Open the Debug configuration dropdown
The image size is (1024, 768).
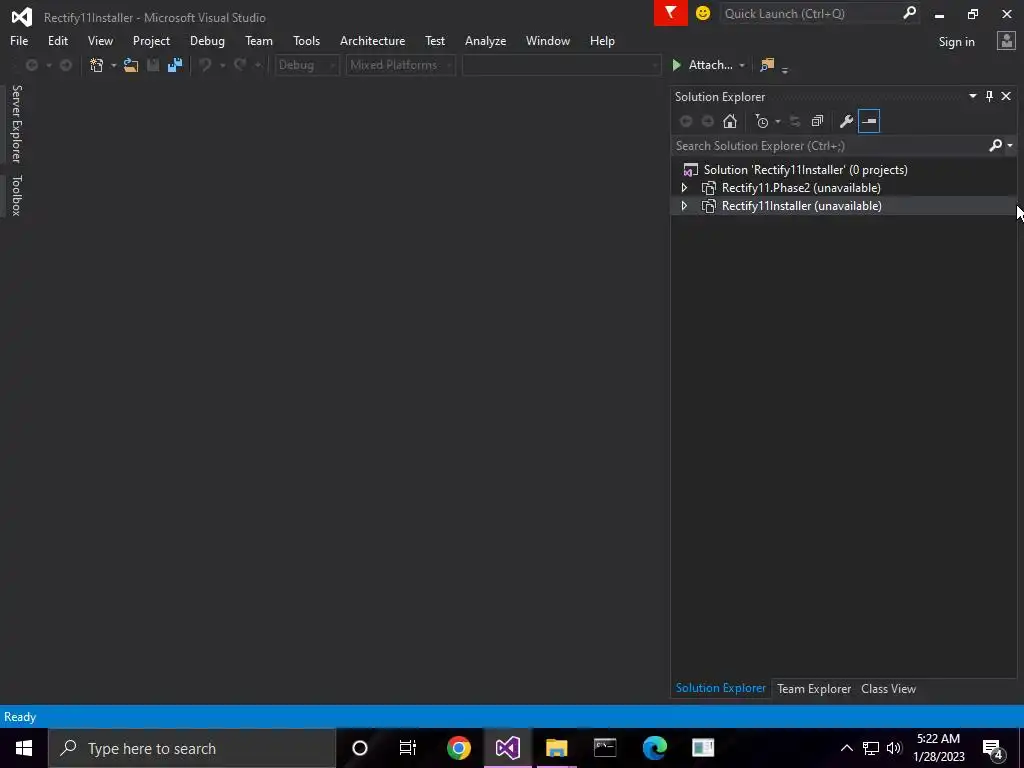[307, 65]
